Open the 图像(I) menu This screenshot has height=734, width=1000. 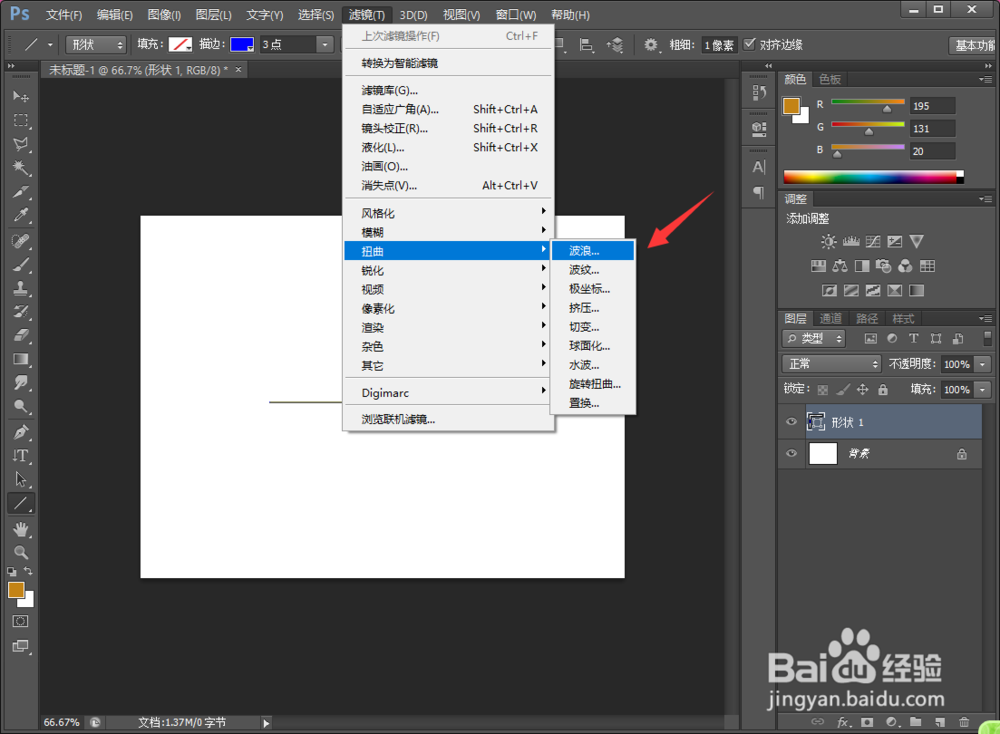[164, 15]
